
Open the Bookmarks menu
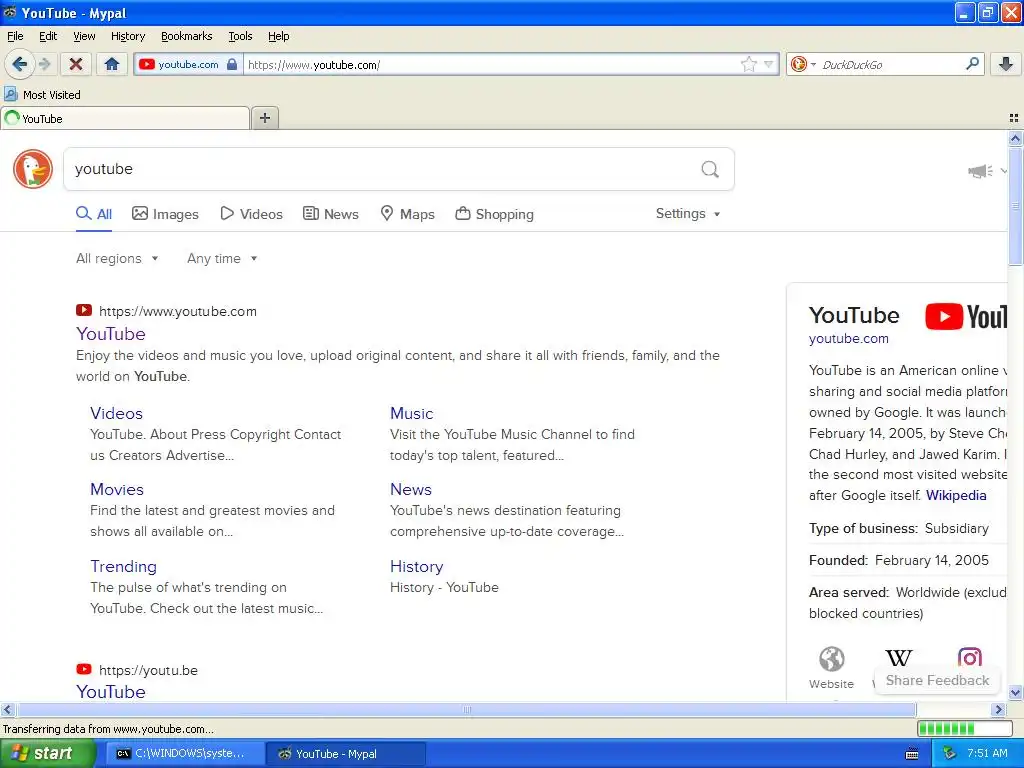click(x=186, y=36)
